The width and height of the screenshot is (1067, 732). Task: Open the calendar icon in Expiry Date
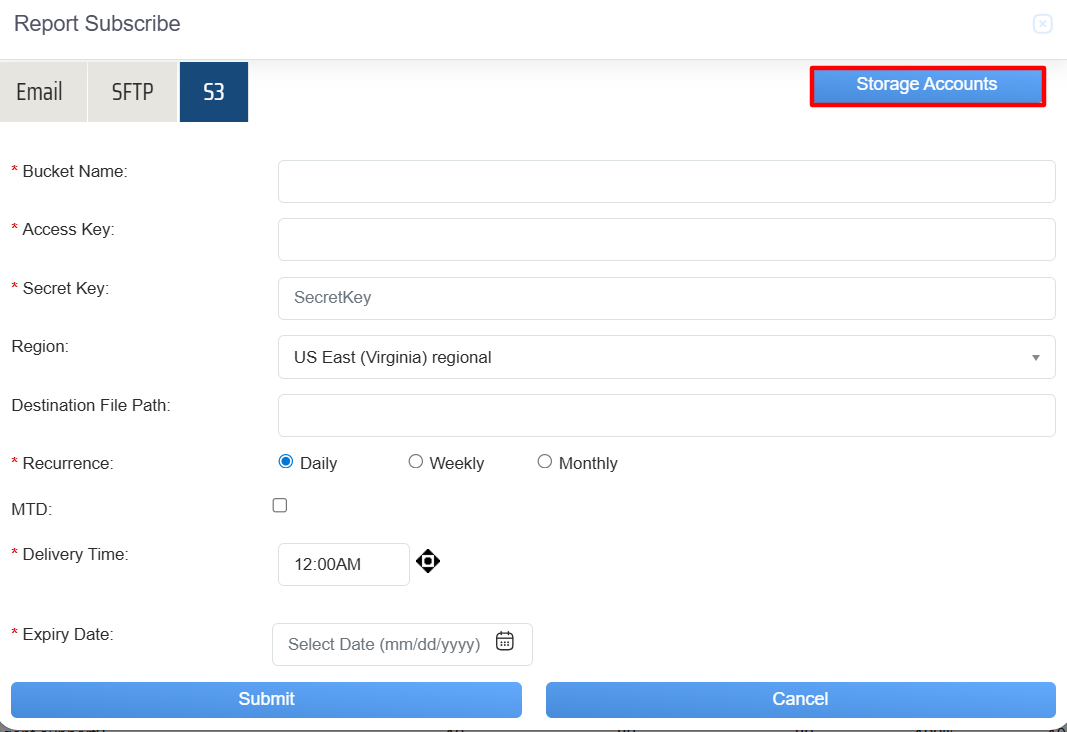[505, 642]
